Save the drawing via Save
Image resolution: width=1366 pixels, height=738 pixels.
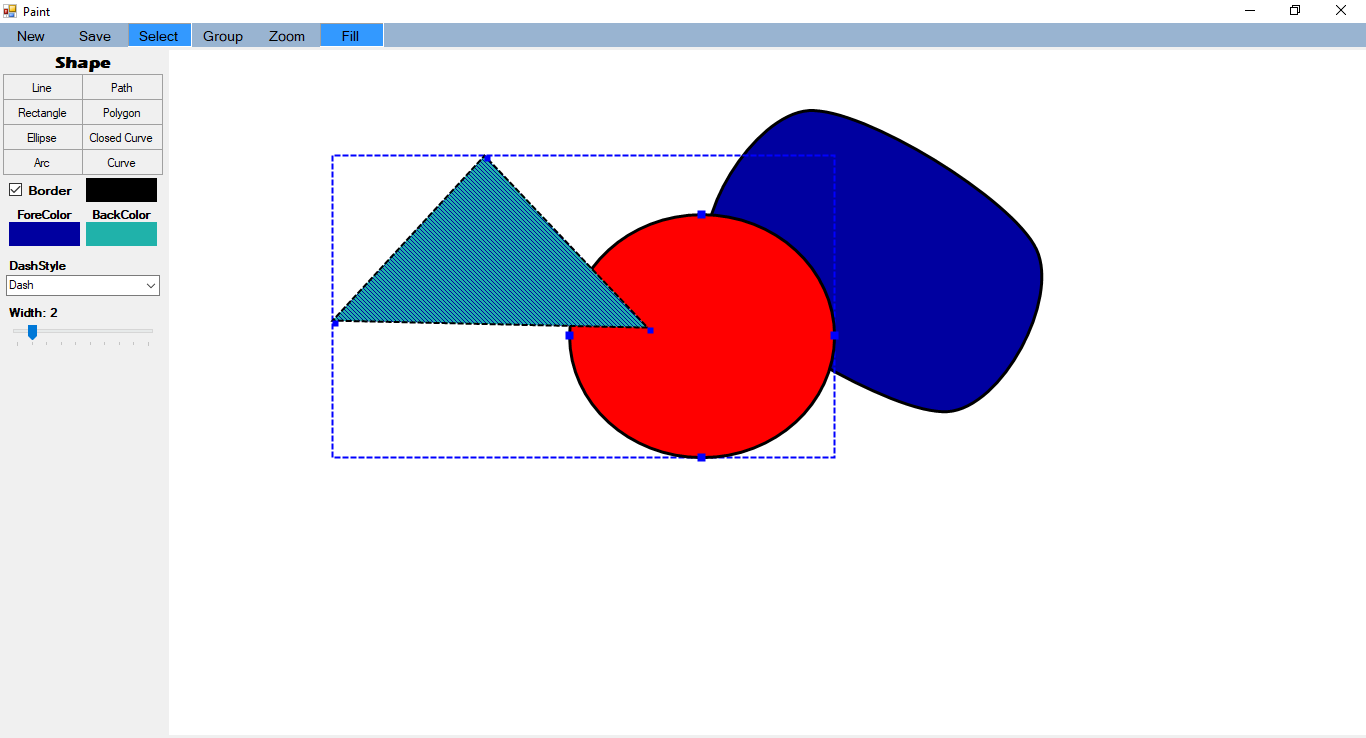95,36
